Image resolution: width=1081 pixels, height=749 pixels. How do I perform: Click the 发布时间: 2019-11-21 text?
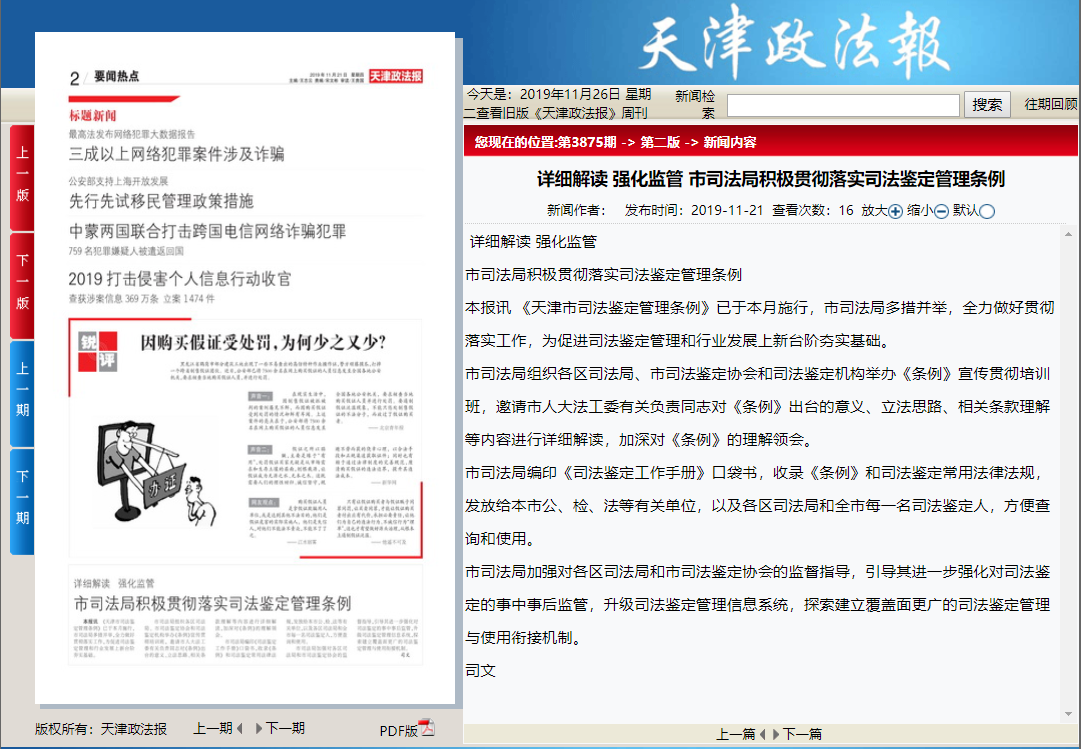tap(694, 210)
